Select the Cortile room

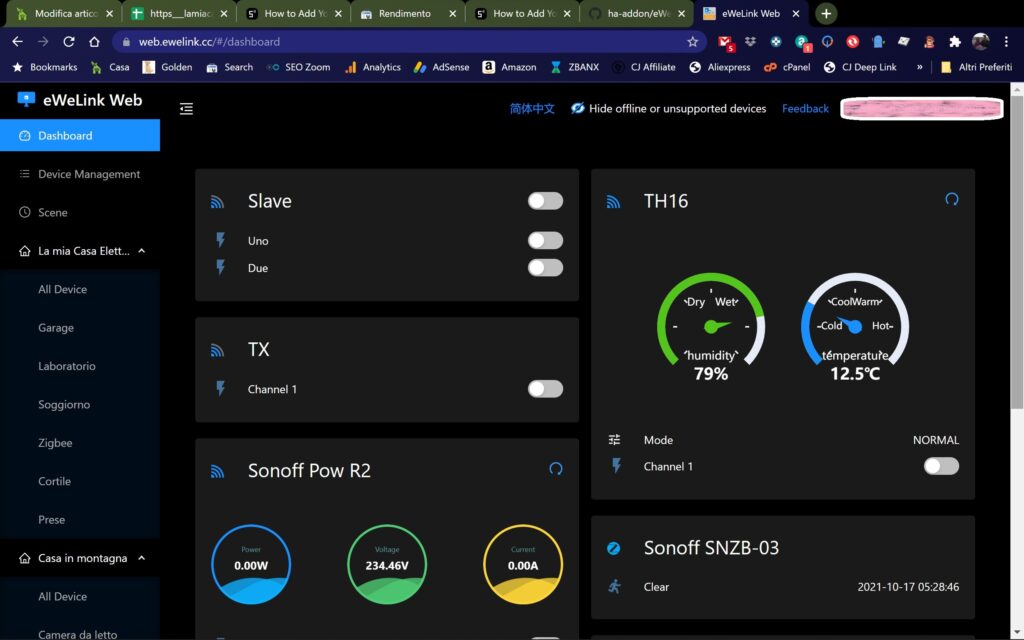(80, 481)
